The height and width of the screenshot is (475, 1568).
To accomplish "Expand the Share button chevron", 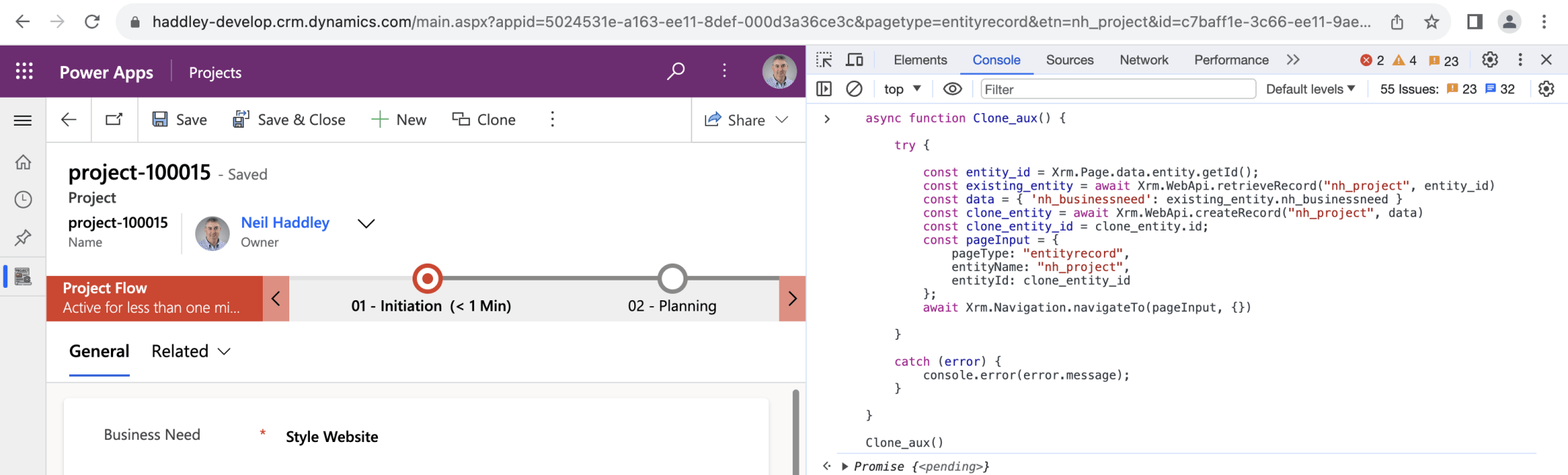I will pyautogui.click(x=782, y=120).
